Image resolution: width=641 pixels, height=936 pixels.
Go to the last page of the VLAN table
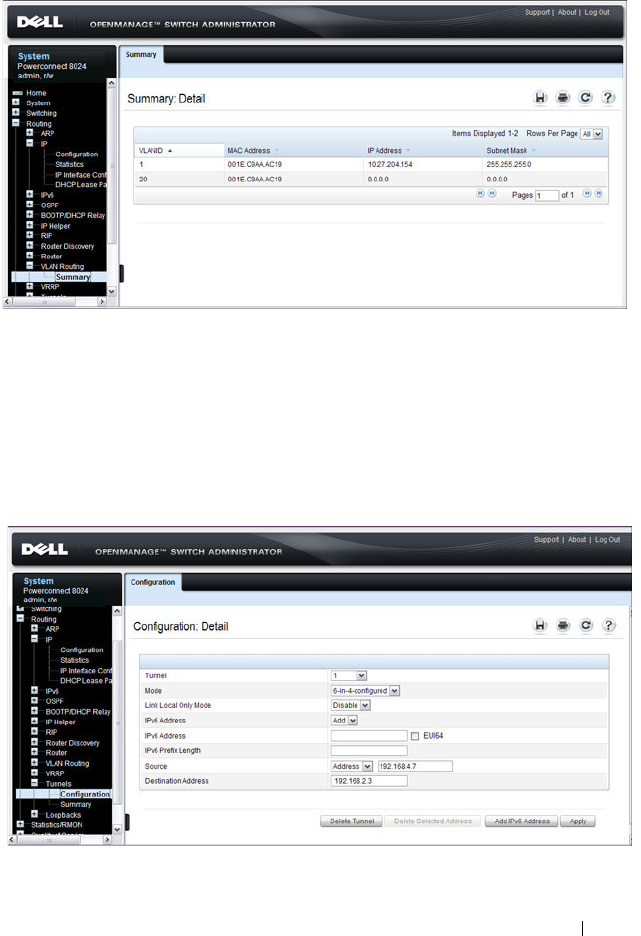599,193
